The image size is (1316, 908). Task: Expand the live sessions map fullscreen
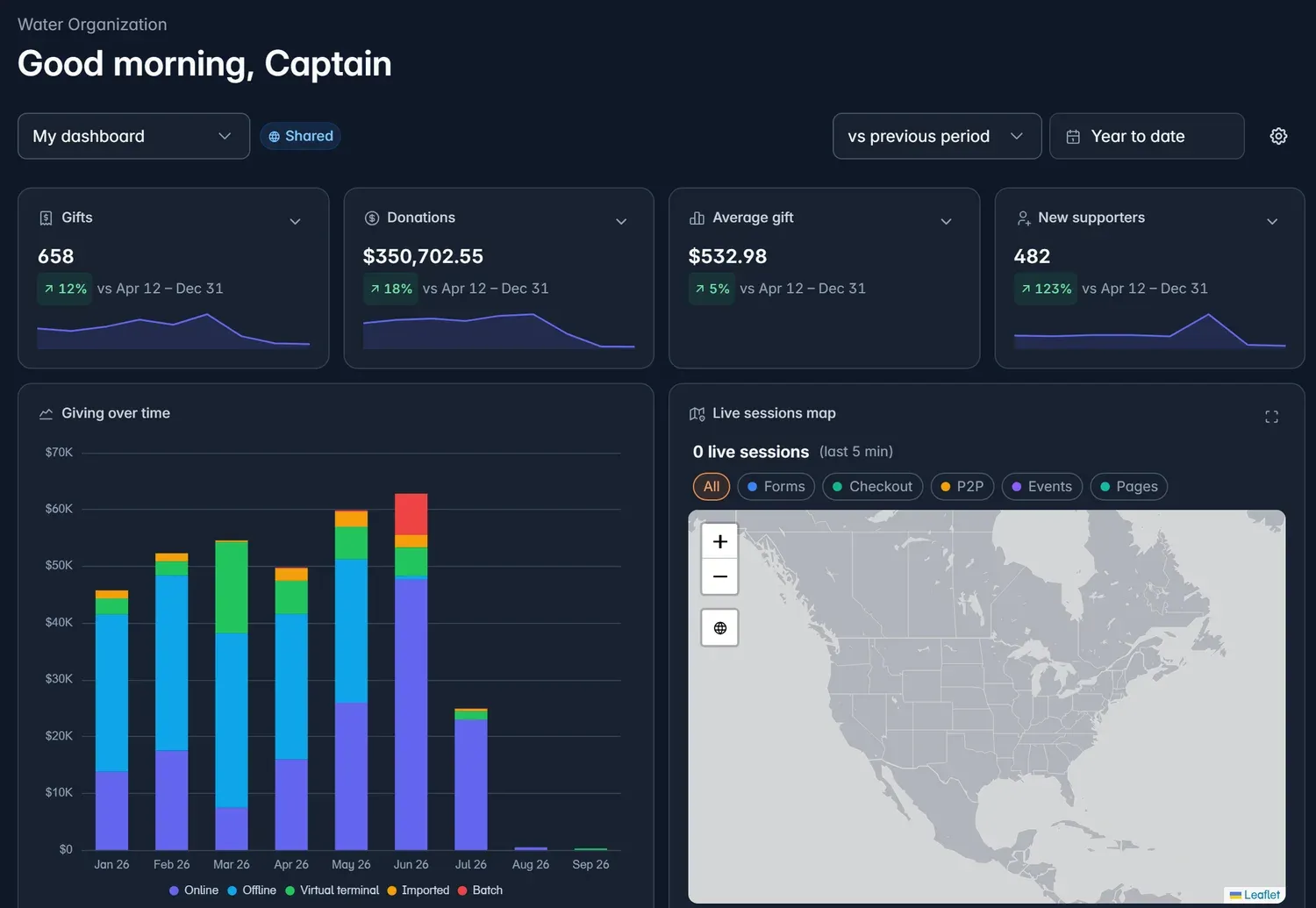tap(1271, 417)
